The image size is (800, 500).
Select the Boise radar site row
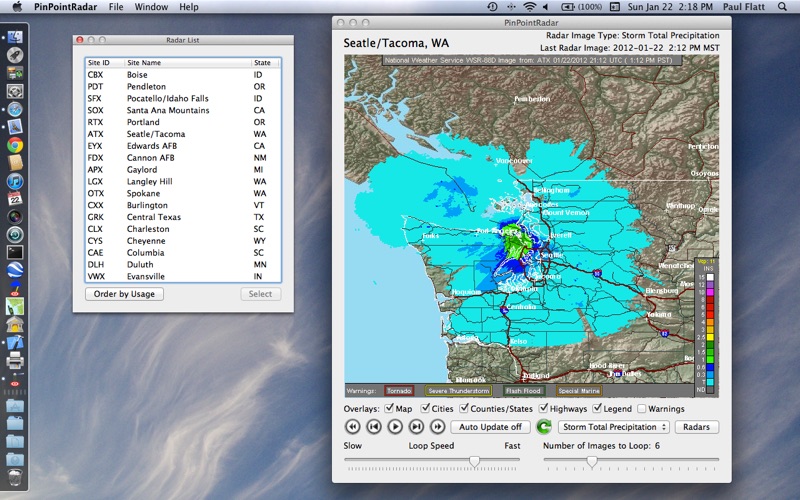coord(183,74)
